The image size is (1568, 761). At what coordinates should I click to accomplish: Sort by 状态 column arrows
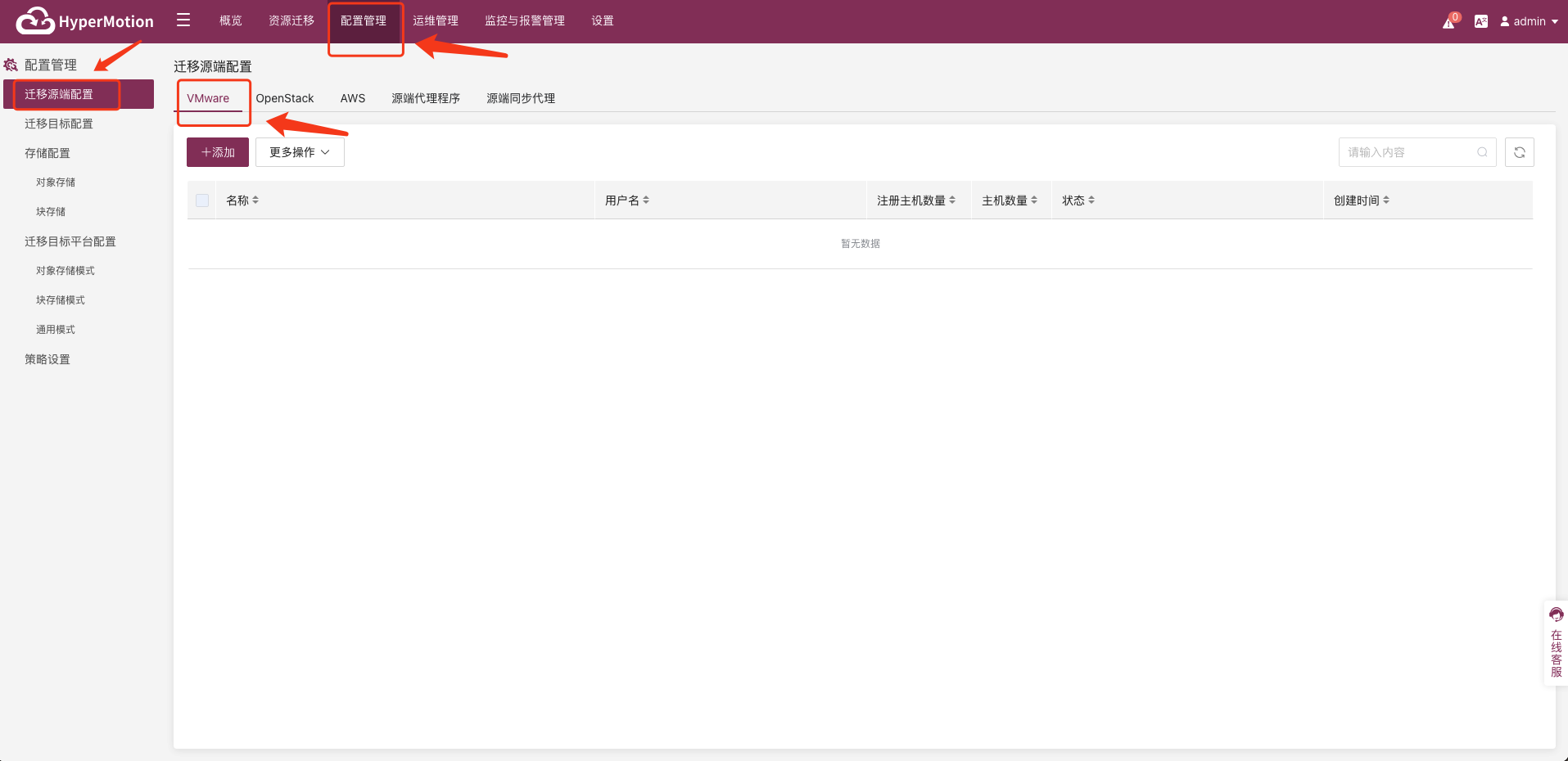[1091, 200]
